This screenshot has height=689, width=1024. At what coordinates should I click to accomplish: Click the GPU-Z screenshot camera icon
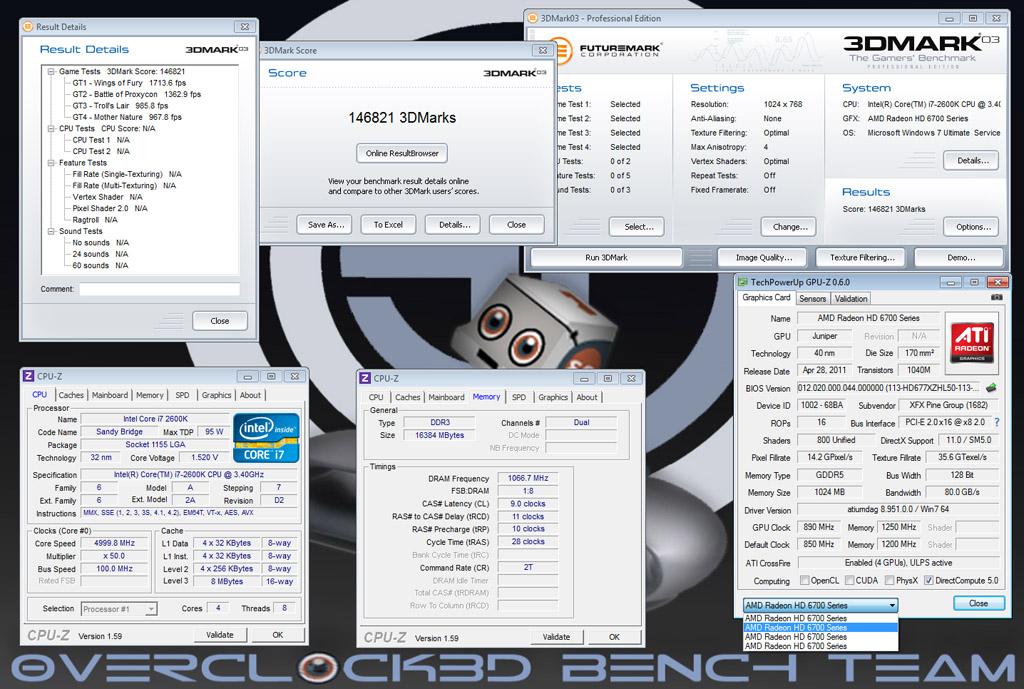[997, 297]
